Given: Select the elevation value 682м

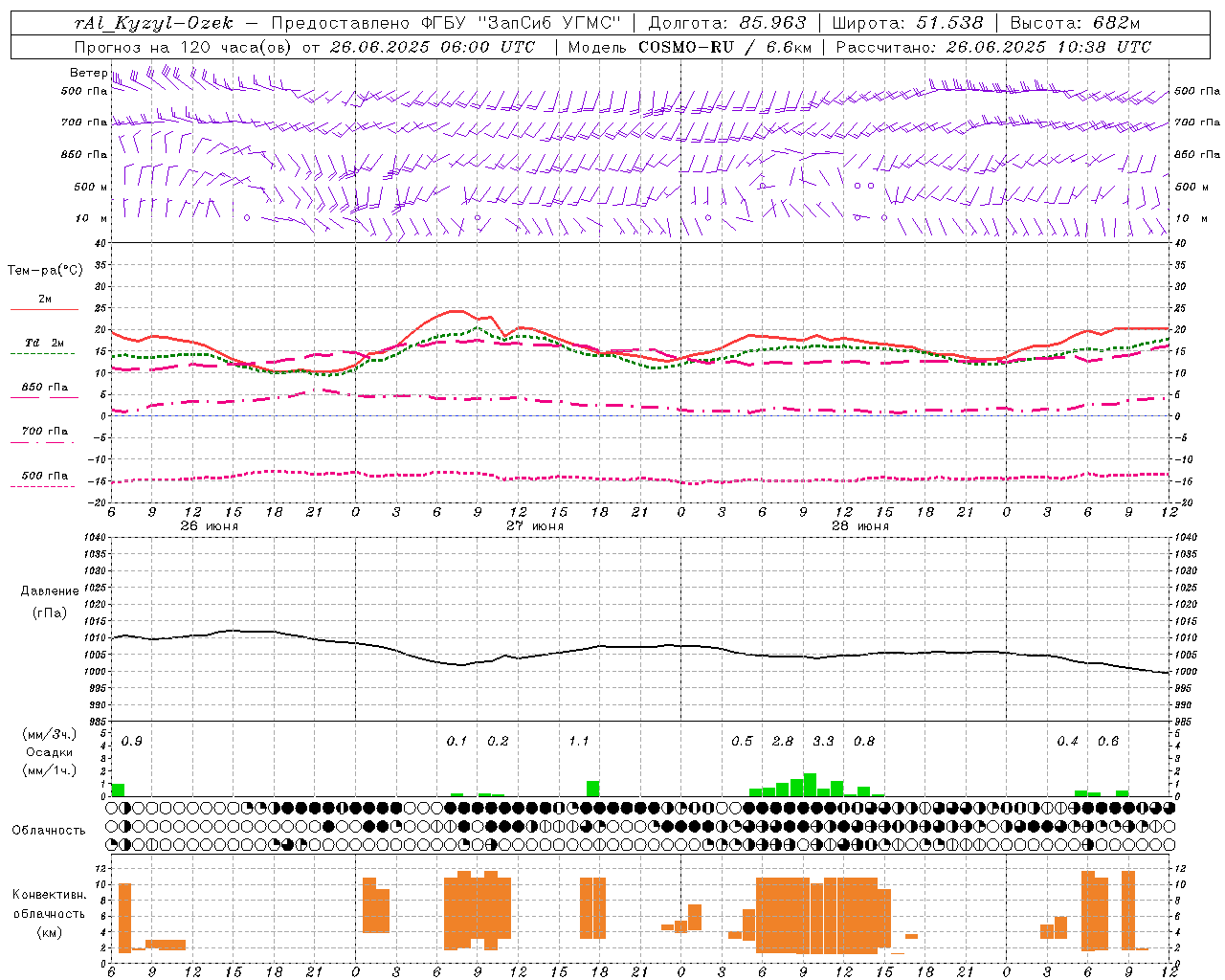Looking at the screenshot, I should coord(1116,23).
